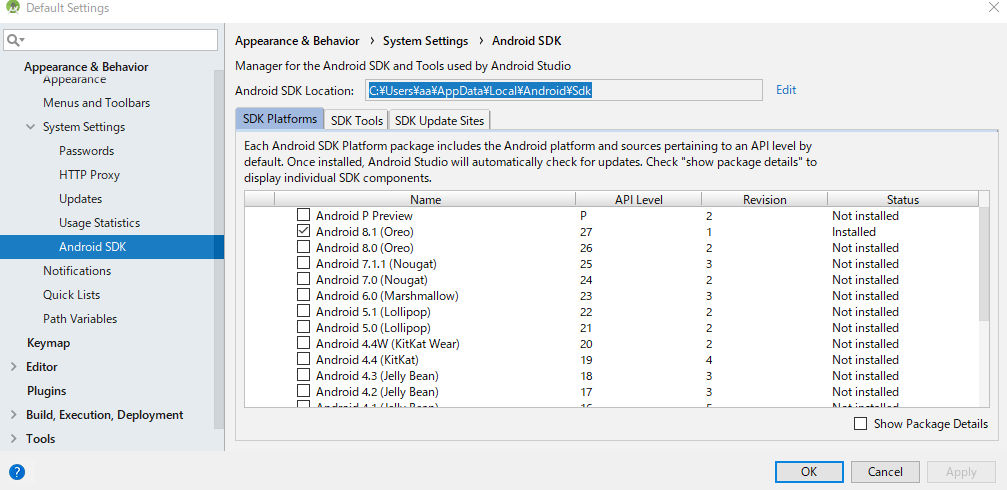Uncheck Android 8.1 (Oreo) platform
The width and height of the screenshot is (1007, 490).
coord(303,232)
